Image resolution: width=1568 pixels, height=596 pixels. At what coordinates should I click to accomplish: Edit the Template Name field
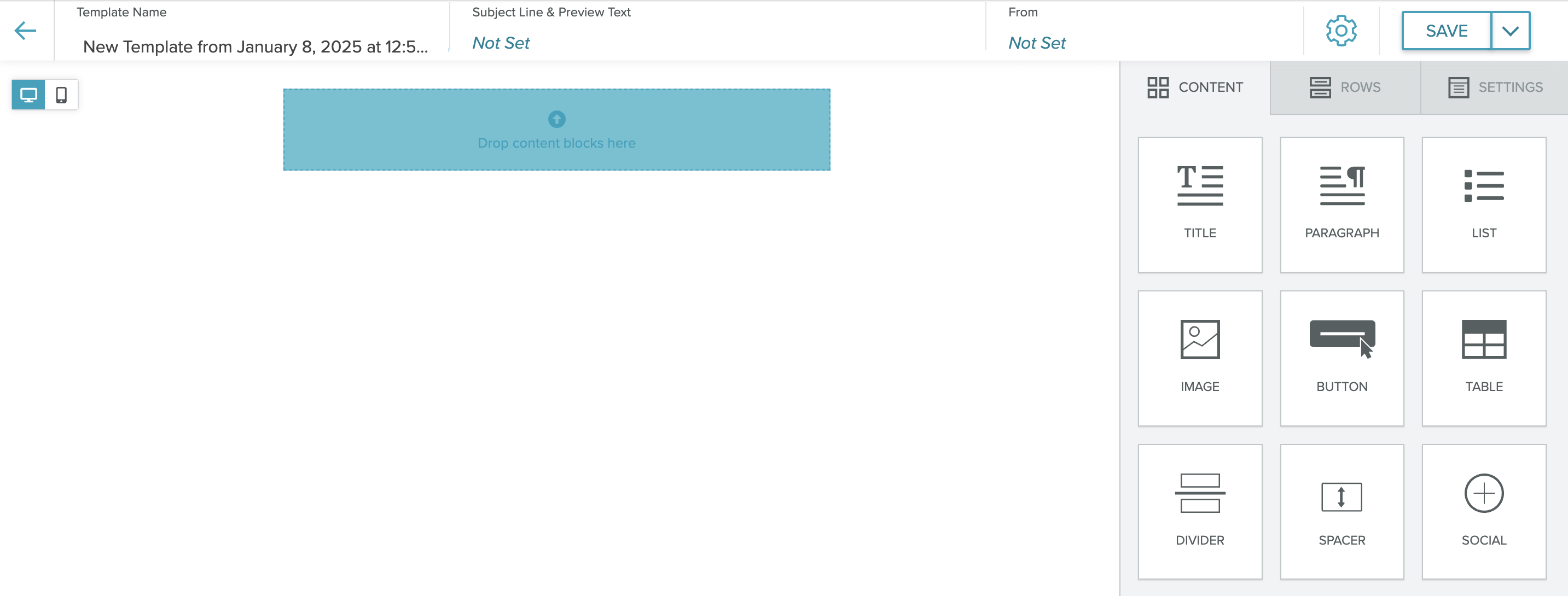point(255,47)
